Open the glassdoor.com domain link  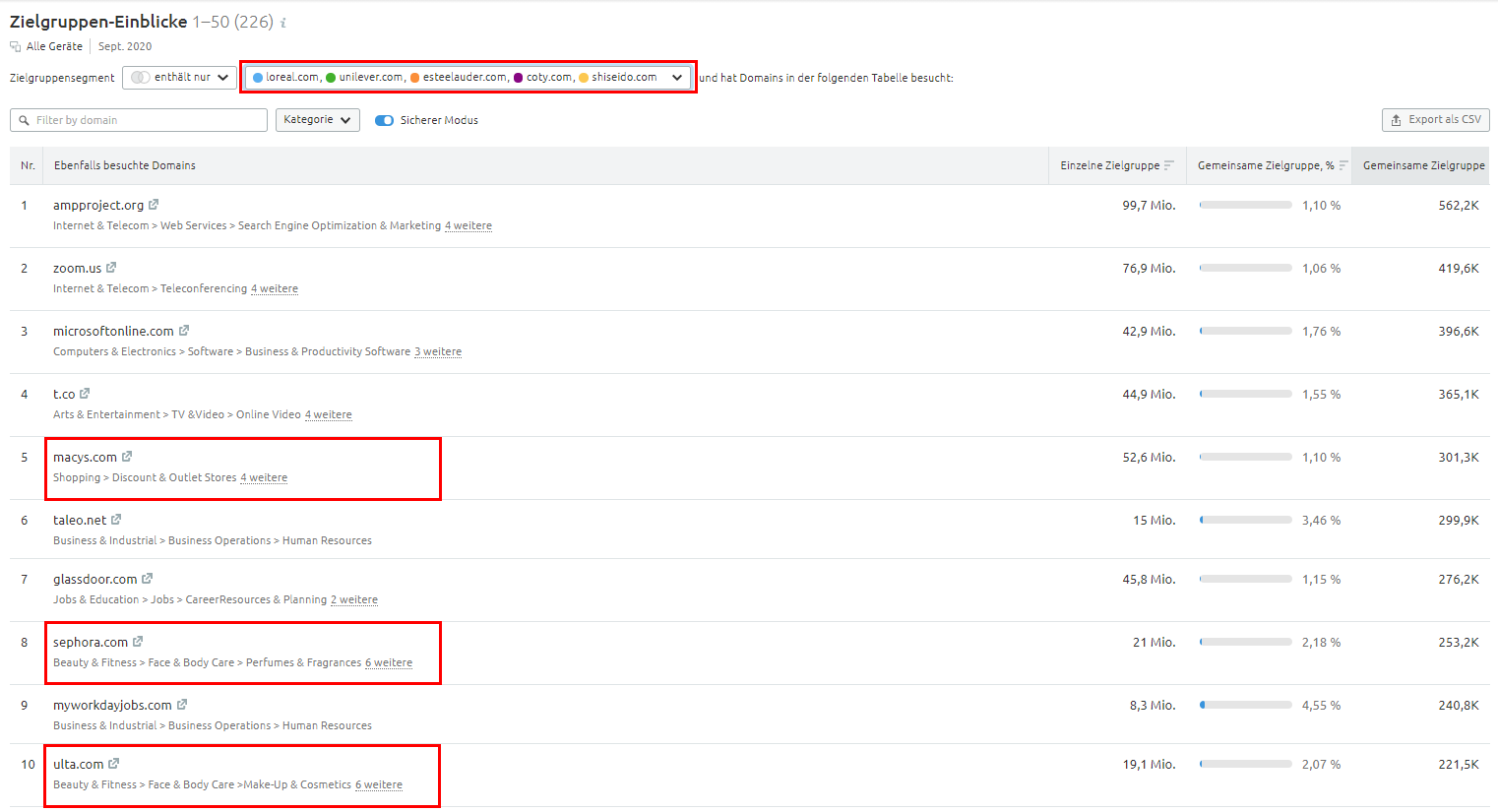95,579
